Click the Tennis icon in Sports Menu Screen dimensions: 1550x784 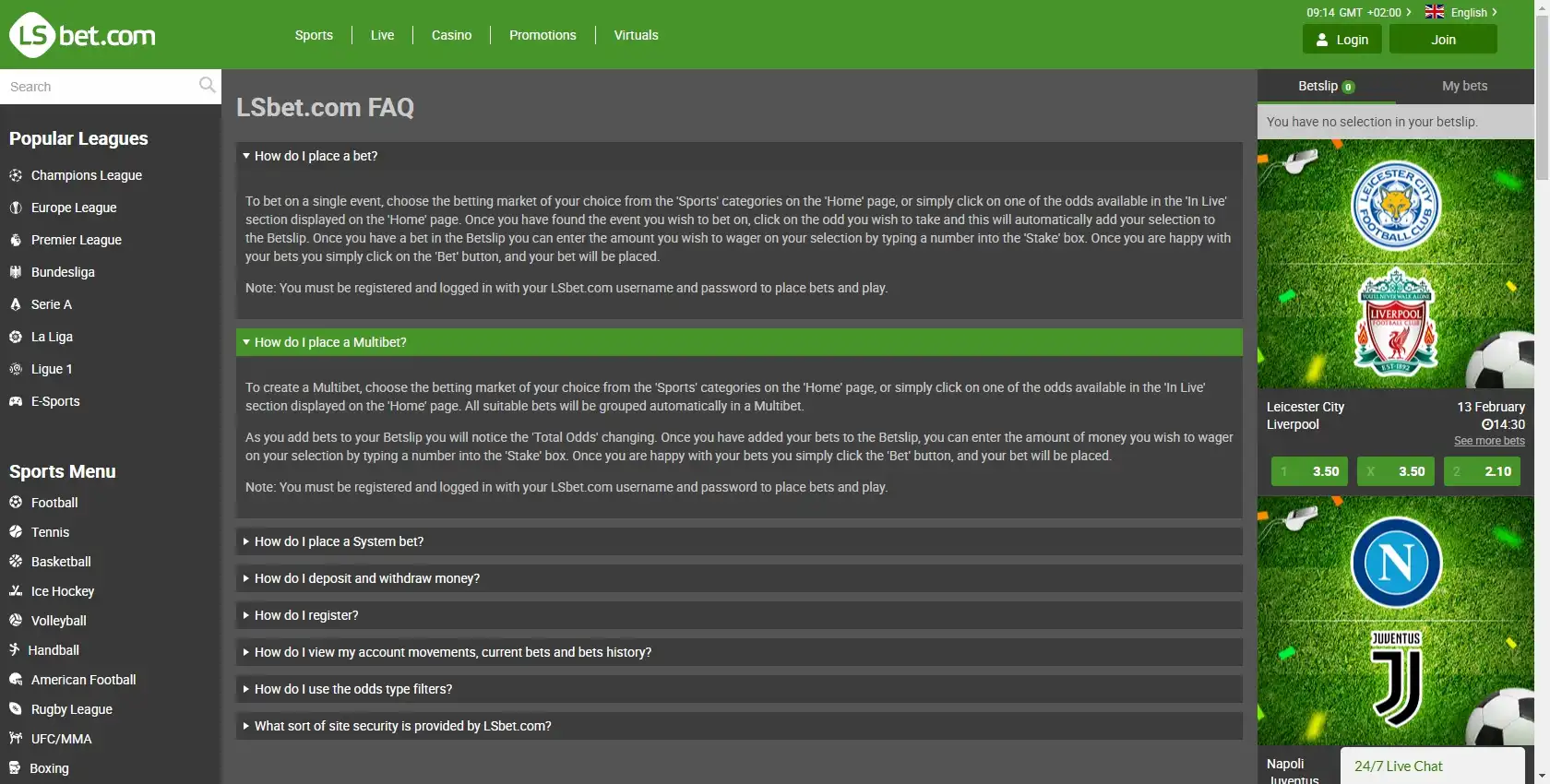click(16, 532)
